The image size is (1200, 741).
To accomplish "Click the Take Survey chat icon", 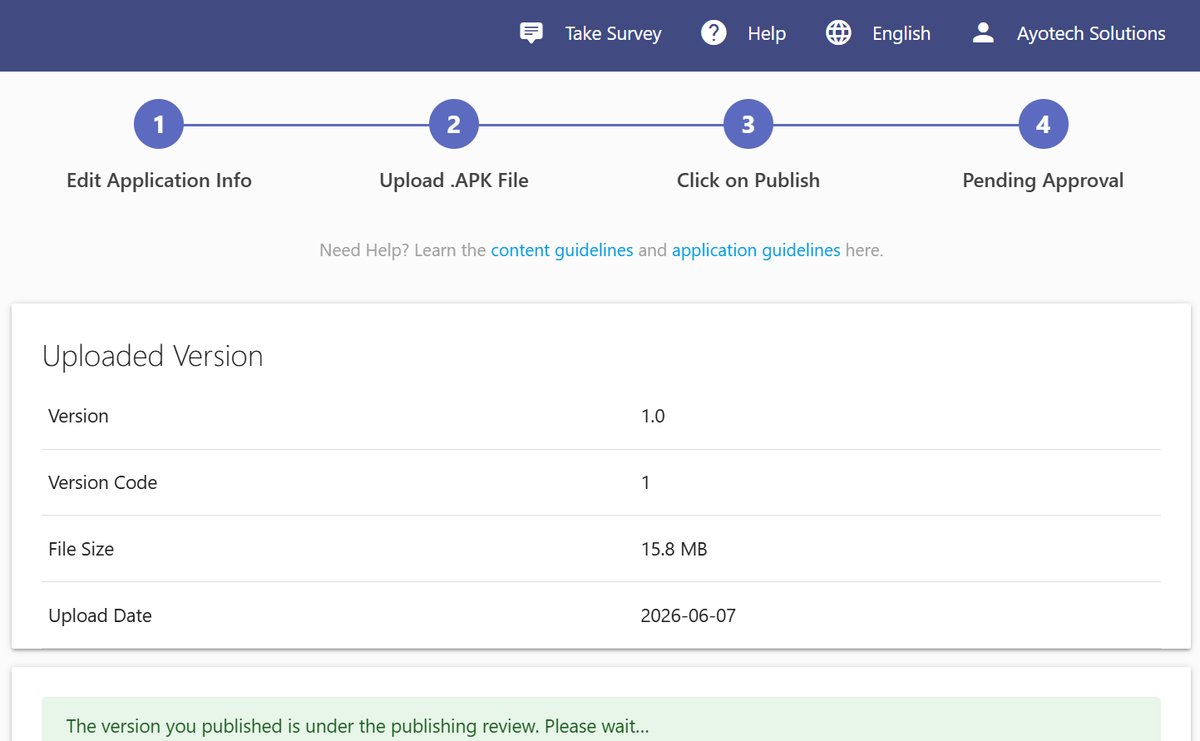I will click(x=532, y=33).
